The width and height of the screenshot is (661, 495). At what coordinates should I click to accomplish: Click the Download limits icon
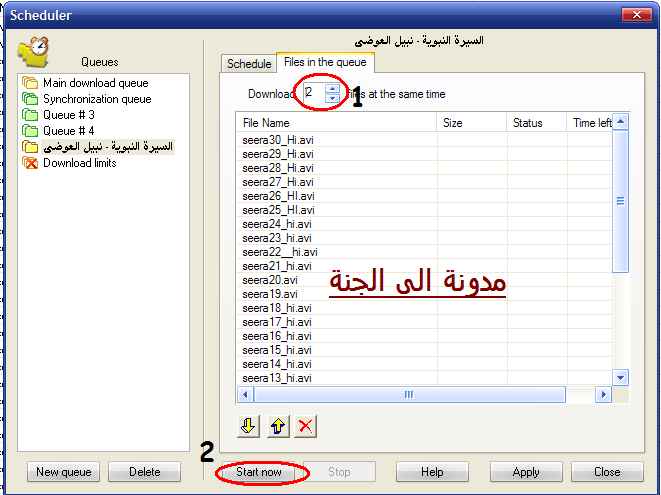[30, 163]
